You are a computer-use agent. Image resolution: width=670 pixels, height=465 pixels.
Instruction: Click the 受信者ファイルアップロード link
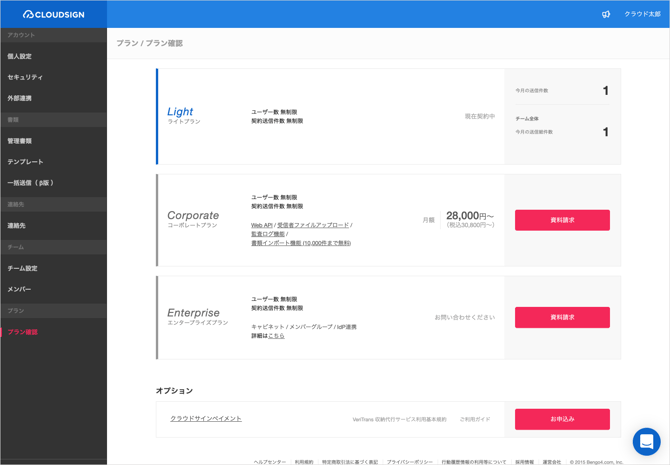[313, 226]
